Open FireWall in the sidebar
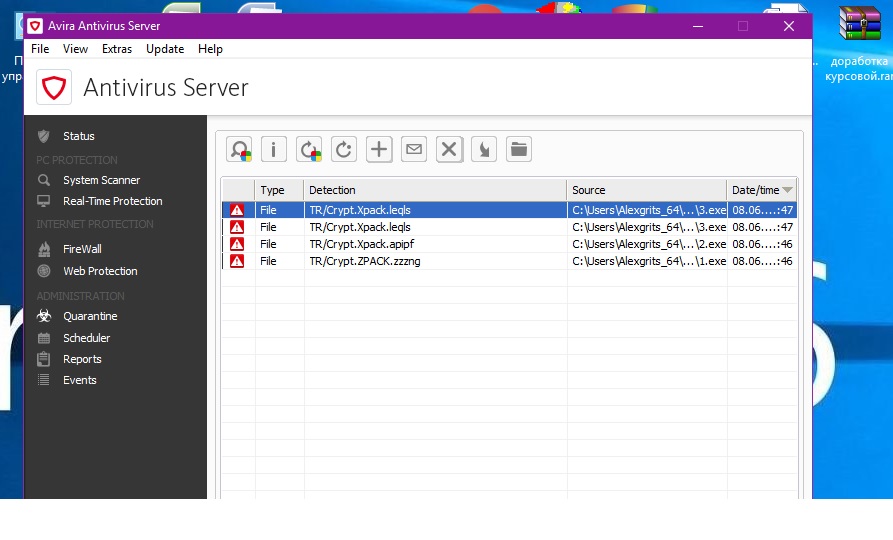 [82, 249]
